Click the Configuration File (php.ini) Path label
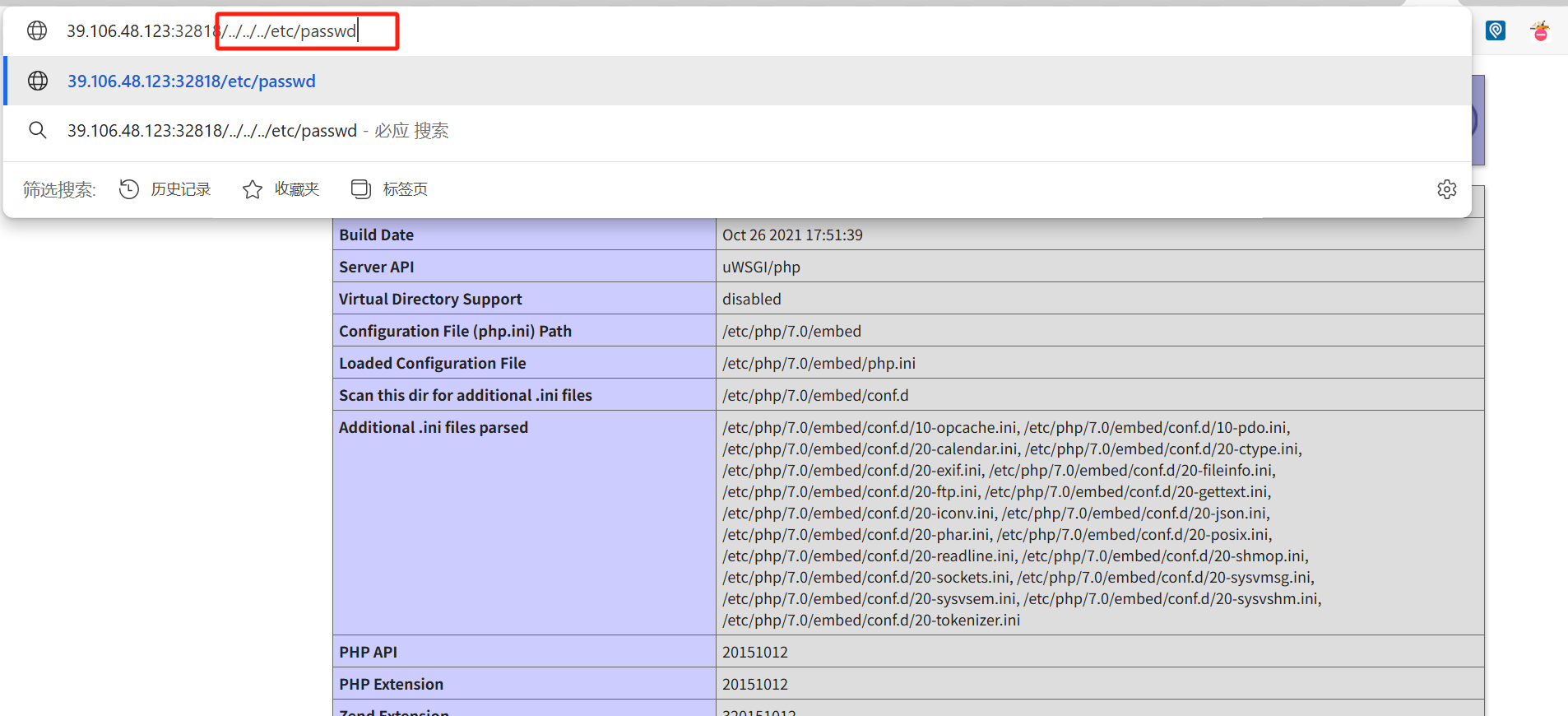The image size is (1568, 716). click(455, 331)
